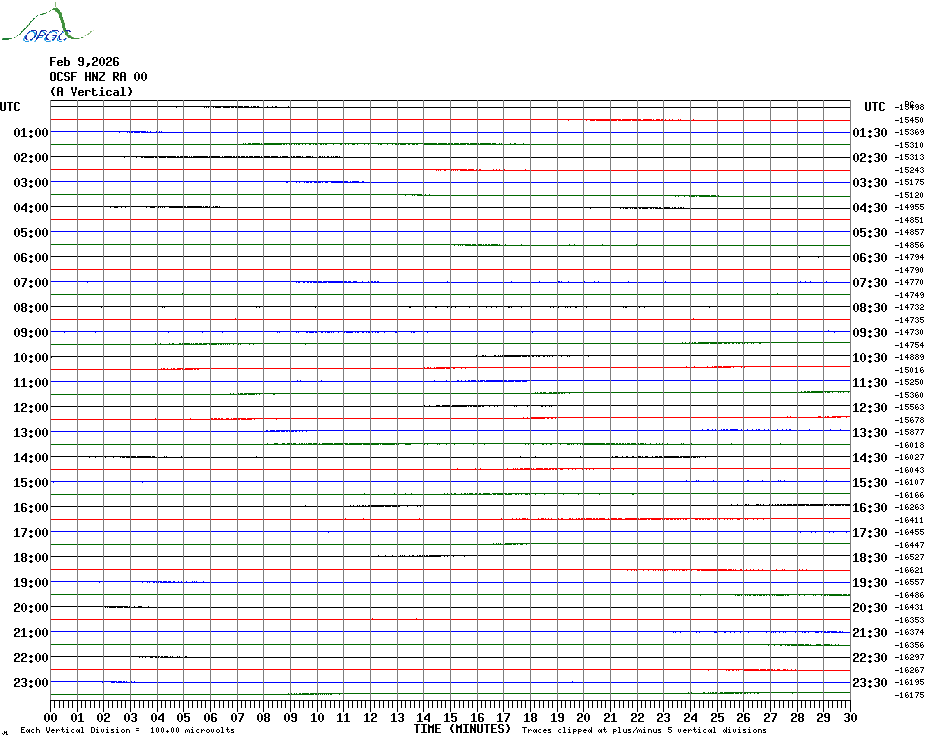Click the Traces clipped note at bottom
Screen dimensions: 930x744
644,730
